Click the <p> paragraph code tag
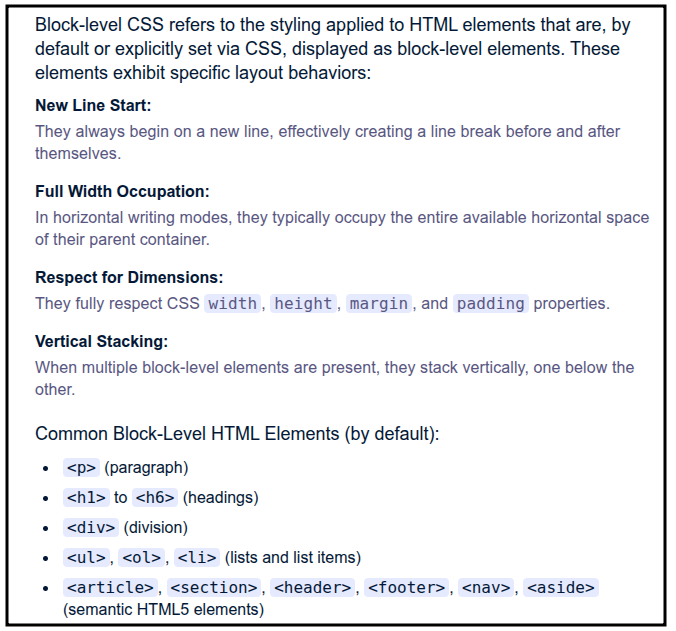 (81, 467)
